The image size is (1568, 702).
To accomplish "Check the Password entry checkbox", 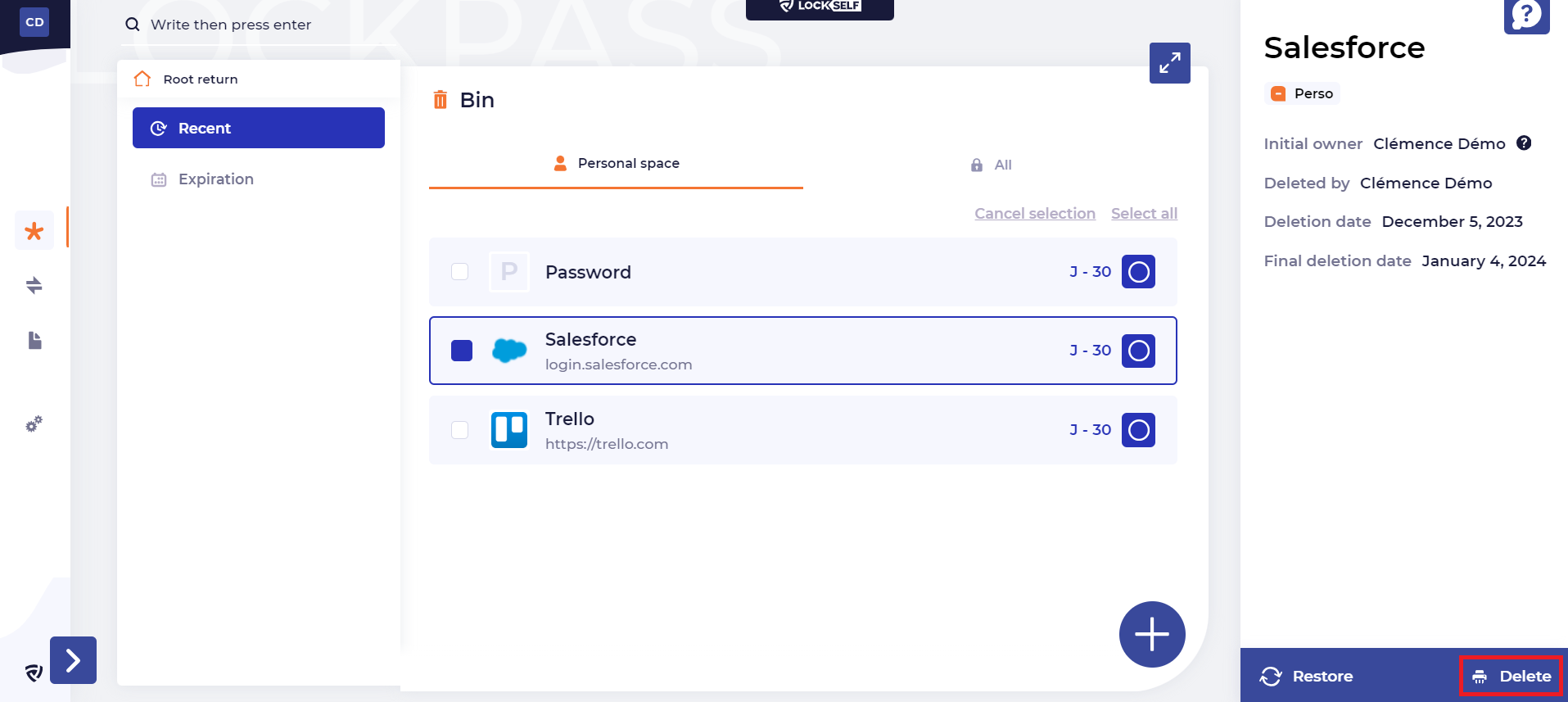I will (x=460, y=272).
